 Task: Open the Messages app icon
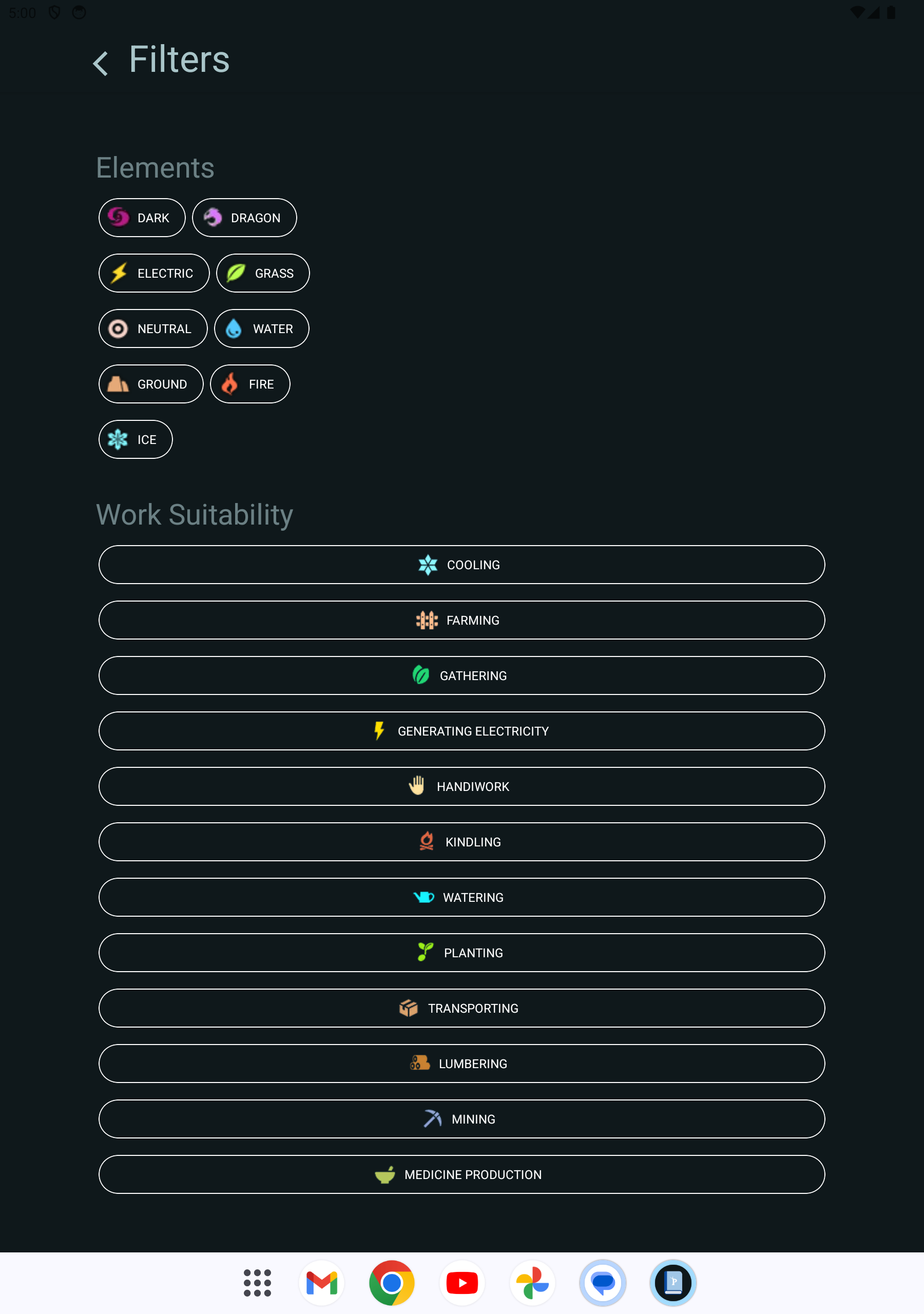coord(603,1283)
